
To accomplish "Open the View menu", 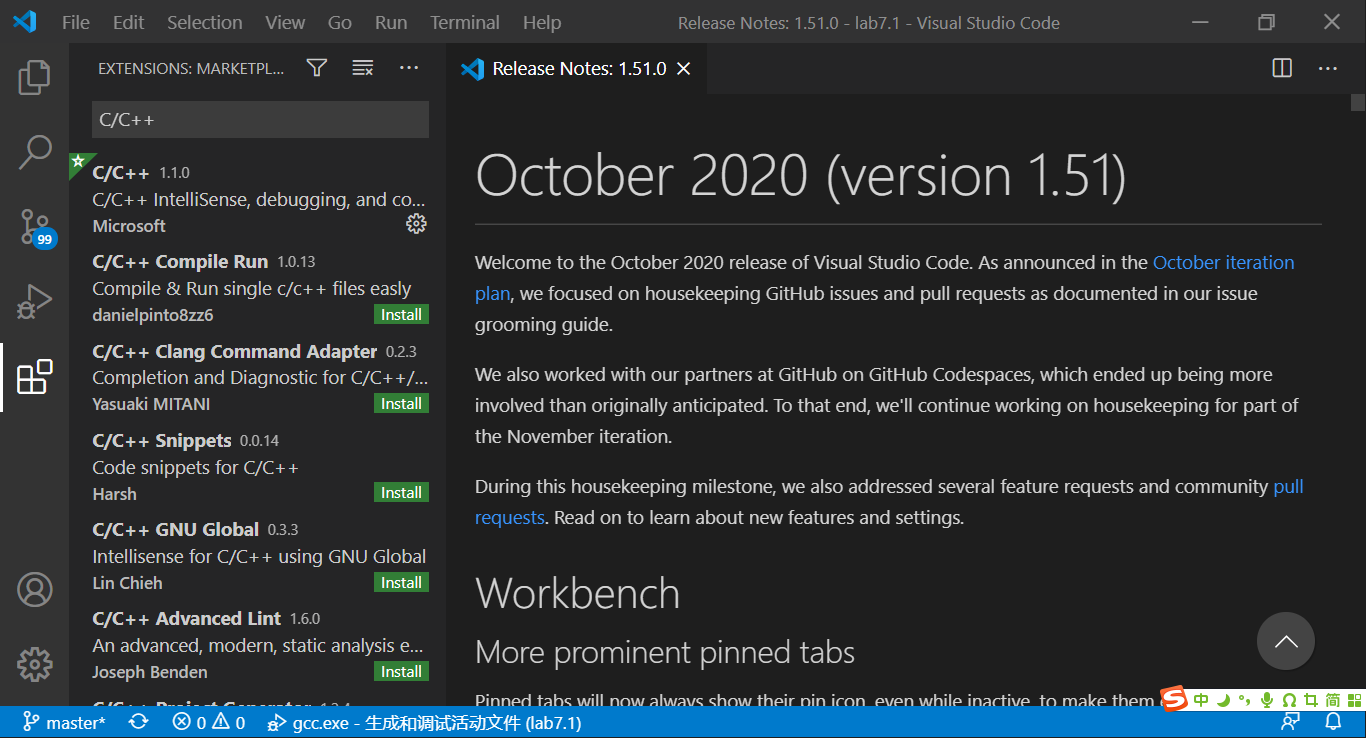I will pyautogui.click(x=285, y=22).
